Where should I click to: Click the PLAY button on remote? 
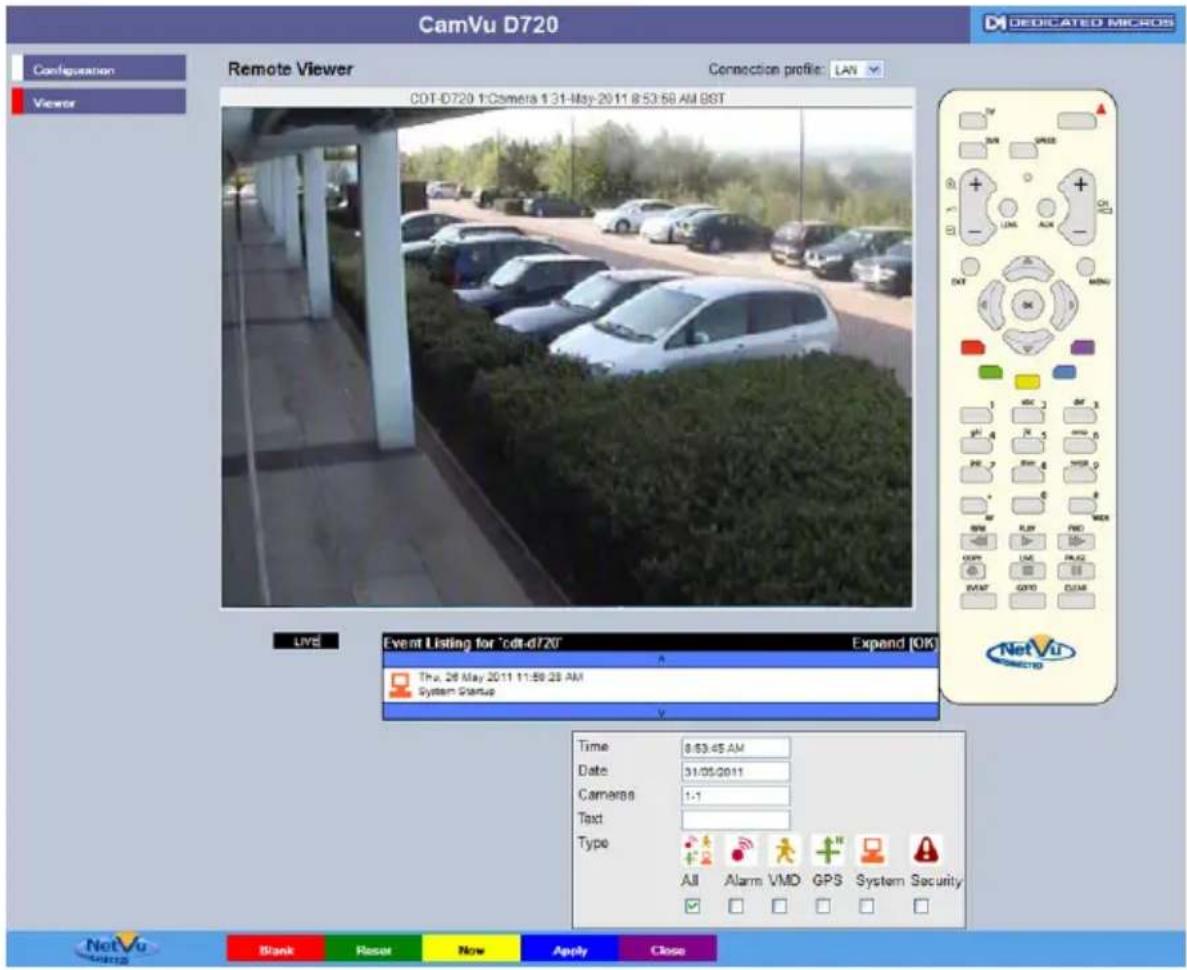tap(1027, 541)
